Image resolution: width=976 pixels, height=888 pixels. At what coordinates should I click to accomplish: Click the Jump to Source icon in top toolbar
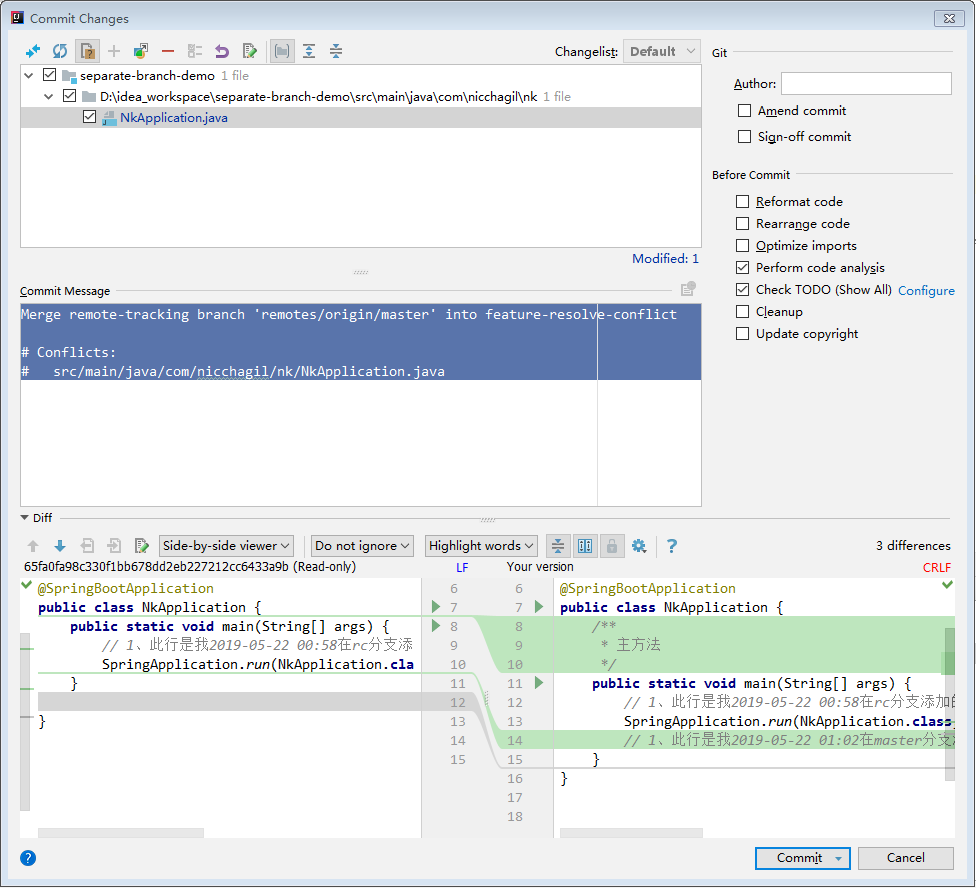(250, 51)
